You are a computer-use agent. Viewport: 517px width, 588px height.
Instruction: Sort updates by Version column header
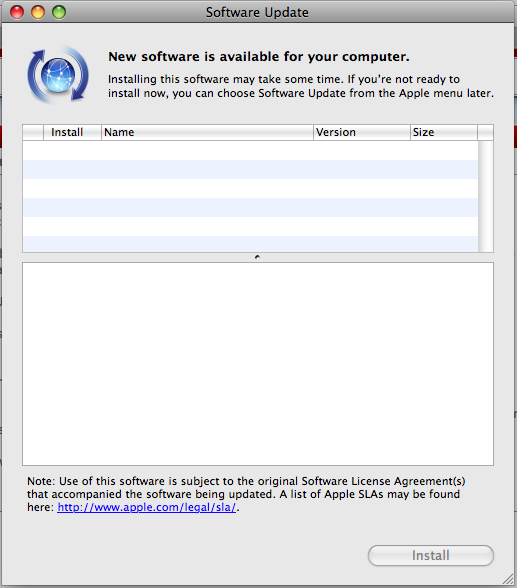click(x=361, y=132)
